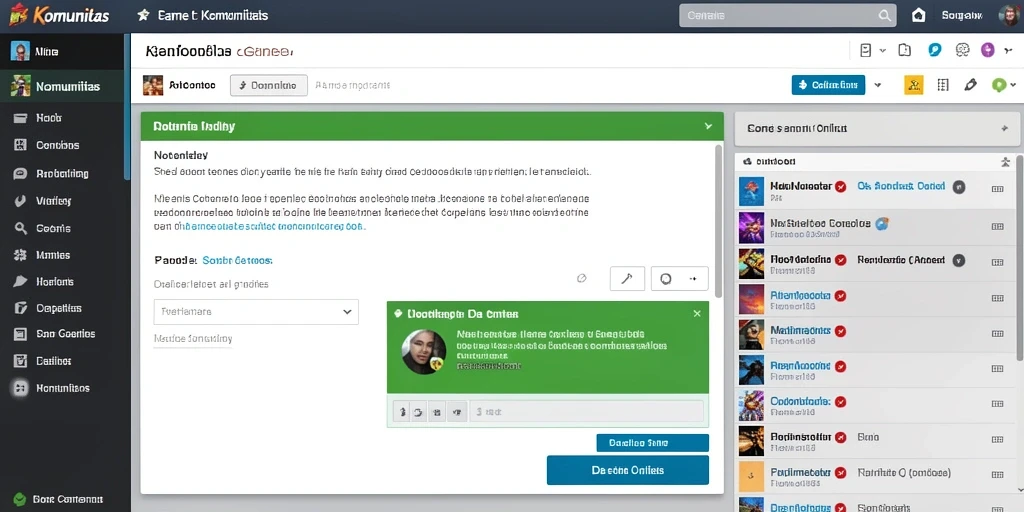Open the 'Ok Sonohest Ooriod' link in the right list
The image size is (1024, 512).
(x=901, y=186)
